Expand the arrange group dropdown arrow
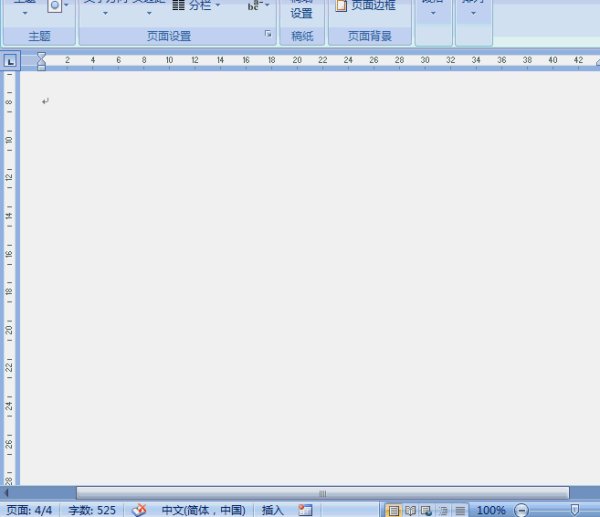 pyautogui.click(x=473, y=13)
